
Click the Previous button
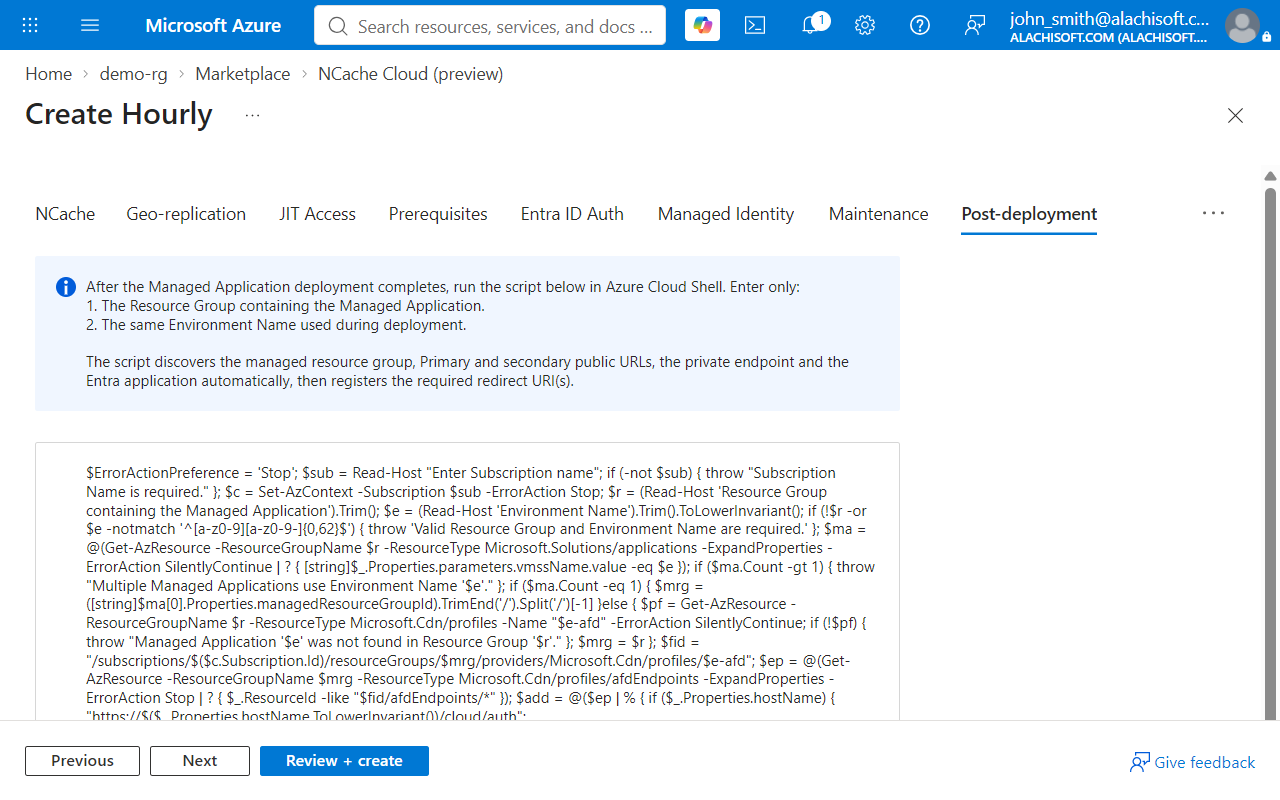82,761
